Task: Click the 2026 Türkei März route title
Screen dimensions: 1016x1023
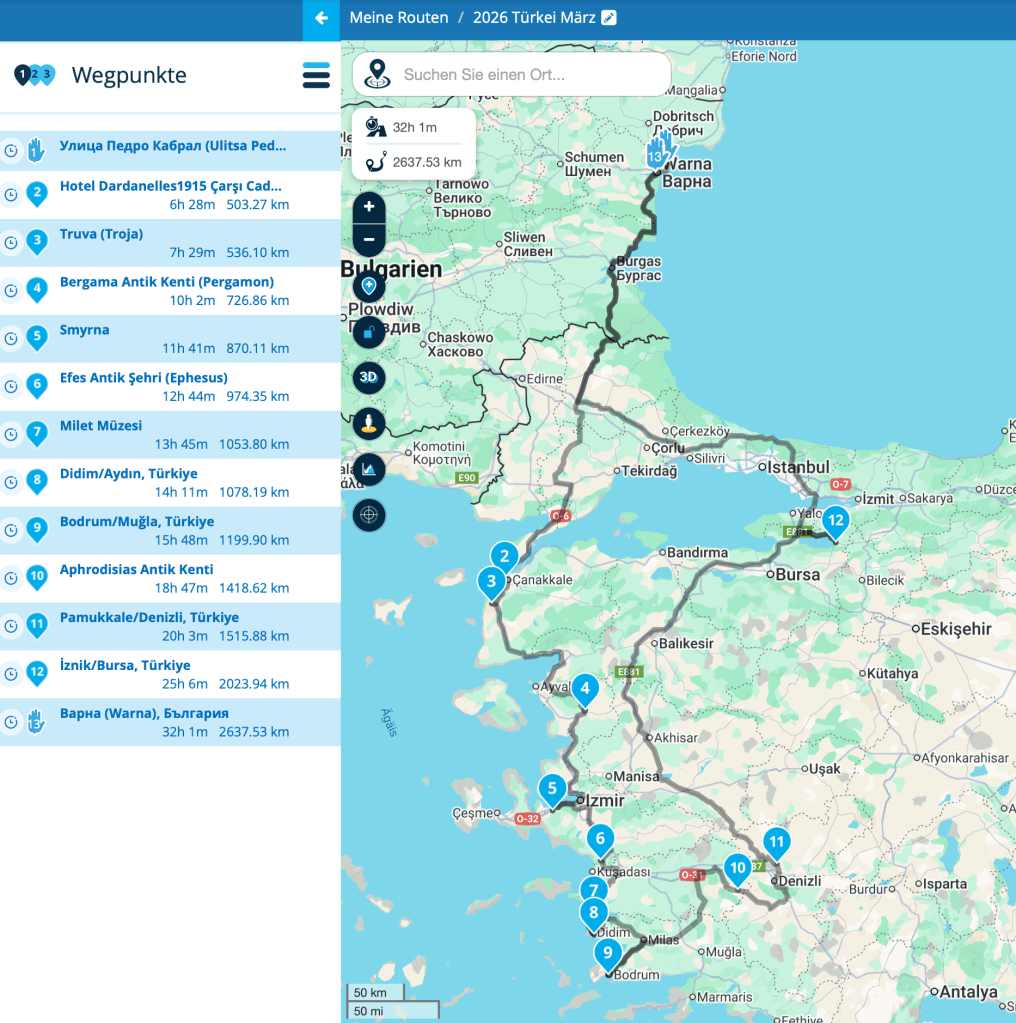Action: click(534, 18)
